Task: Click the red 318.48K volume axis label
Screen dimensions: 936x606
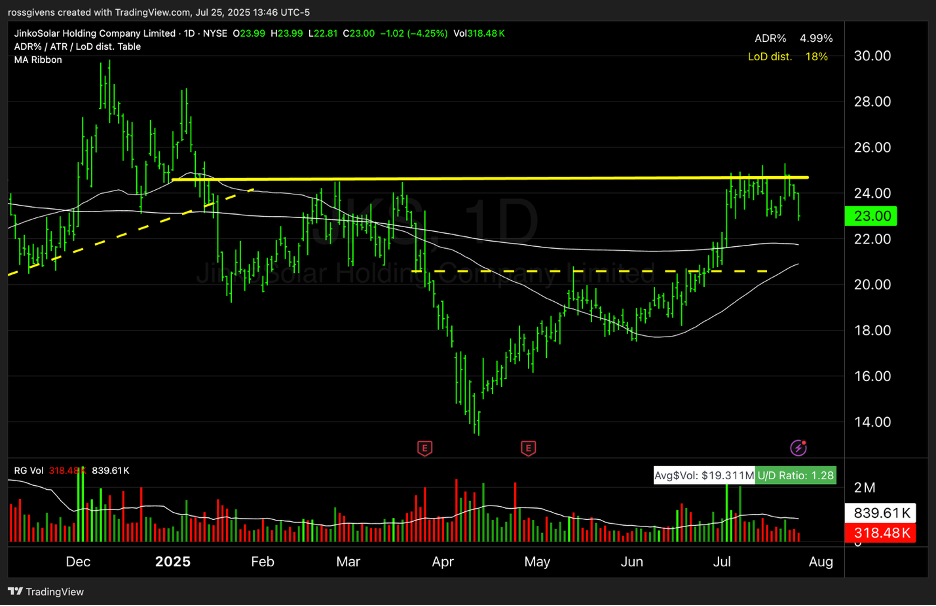Action: [875, 535]
